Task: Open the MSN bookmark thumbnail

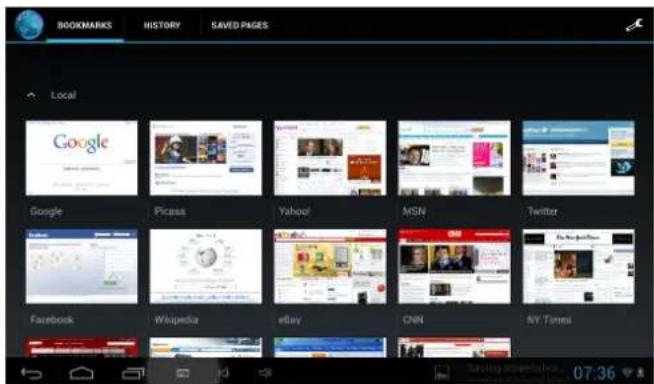Action: [x=454, y=158]
